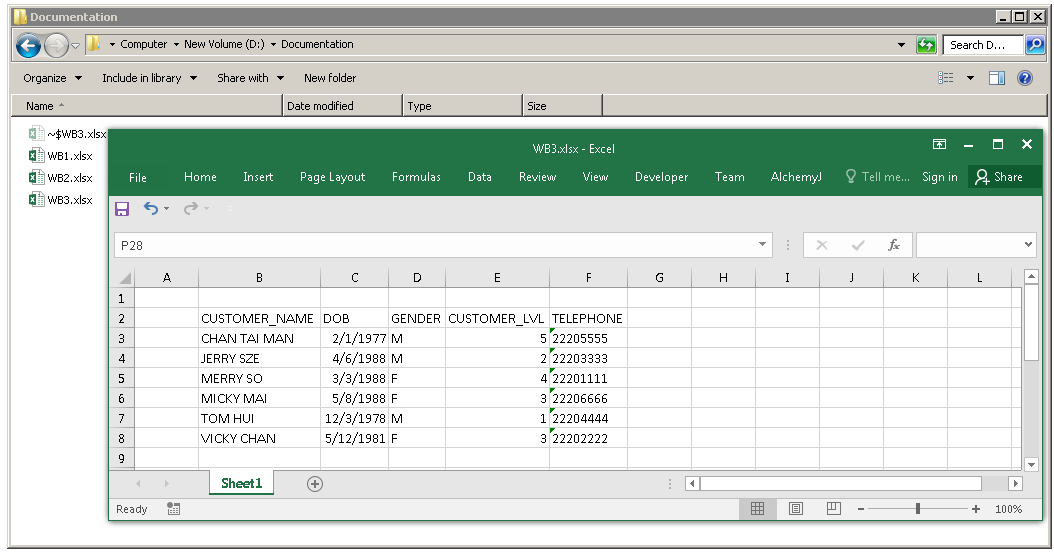
Task: Switch to Page Layout view icon
Action: (795, 509)
